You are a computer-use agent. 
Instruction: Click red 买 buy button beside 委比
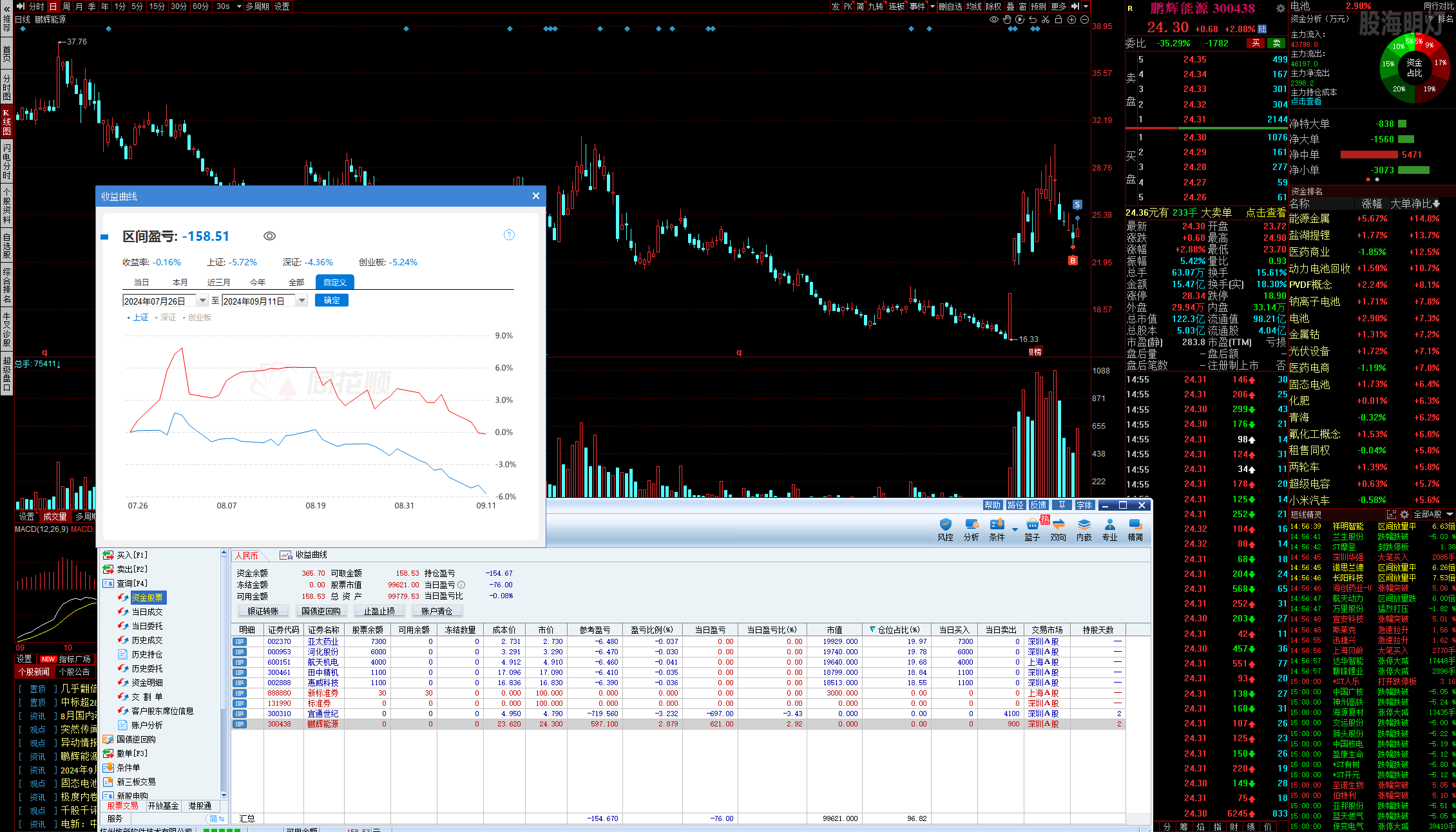[x=1256, y=43]
